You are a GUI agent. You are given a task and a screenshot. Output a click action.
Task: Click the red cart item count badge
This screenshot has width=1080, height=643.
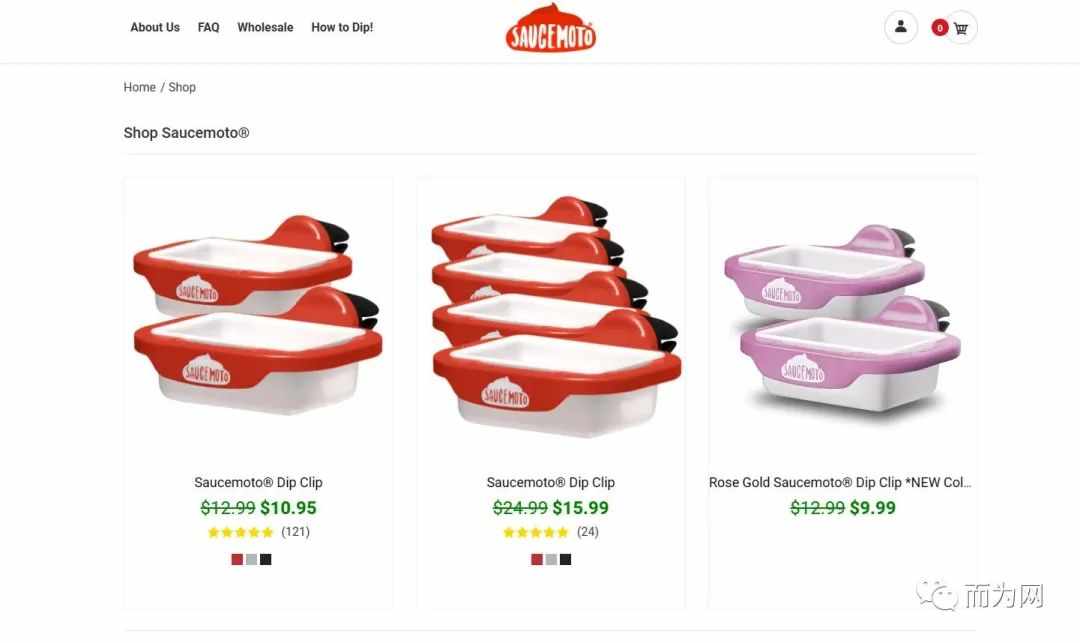tap(939, 28)
